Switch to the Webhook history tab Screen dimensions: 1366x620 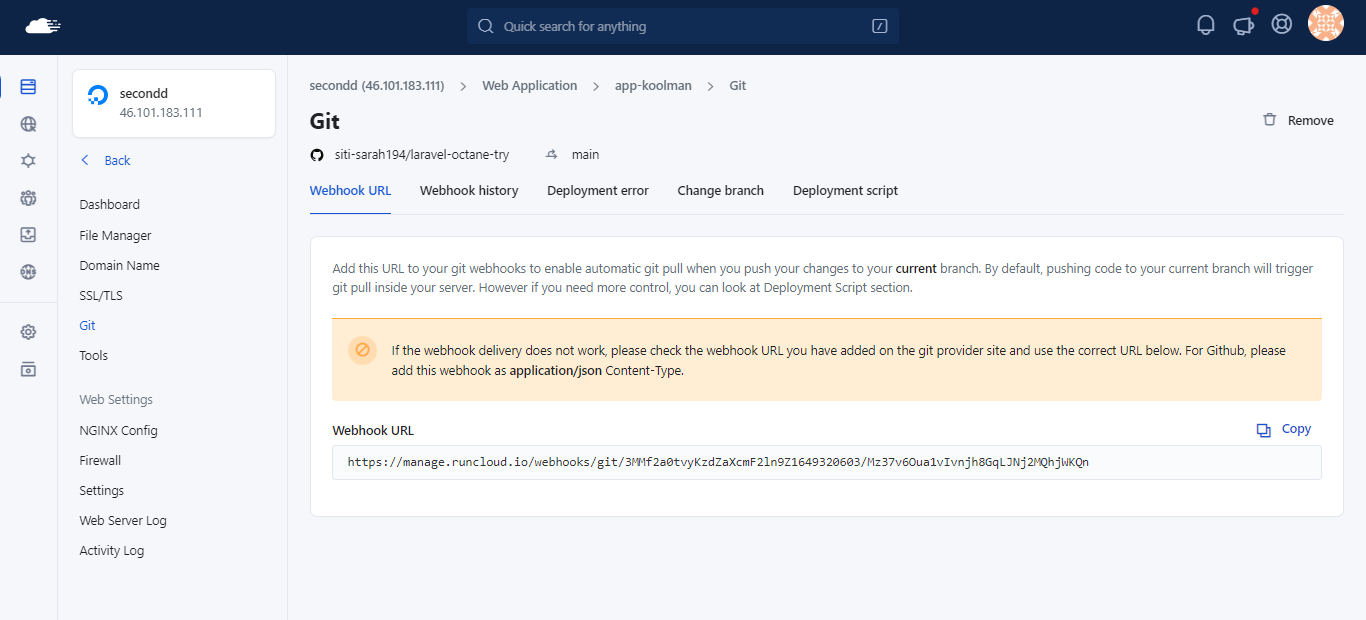pyautogui.click(x=469, y=191)
